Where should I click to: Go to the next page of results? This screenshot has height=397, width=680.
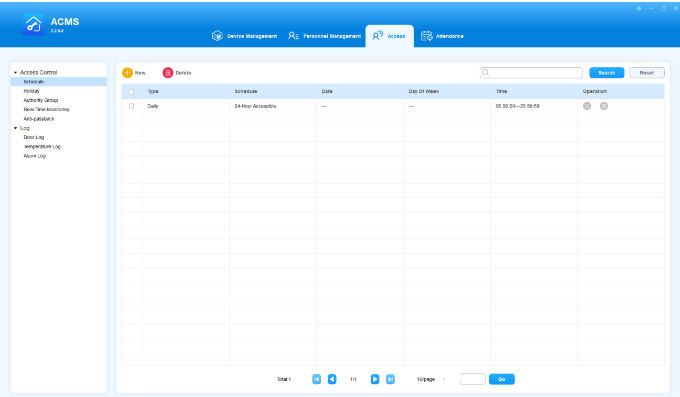[x=375, y=379]
